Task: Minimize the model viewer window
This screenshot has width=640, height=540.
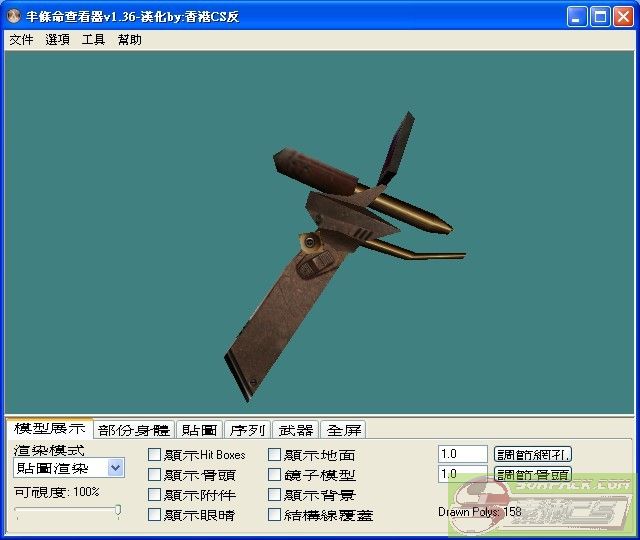Action: [x=577, y=17]
